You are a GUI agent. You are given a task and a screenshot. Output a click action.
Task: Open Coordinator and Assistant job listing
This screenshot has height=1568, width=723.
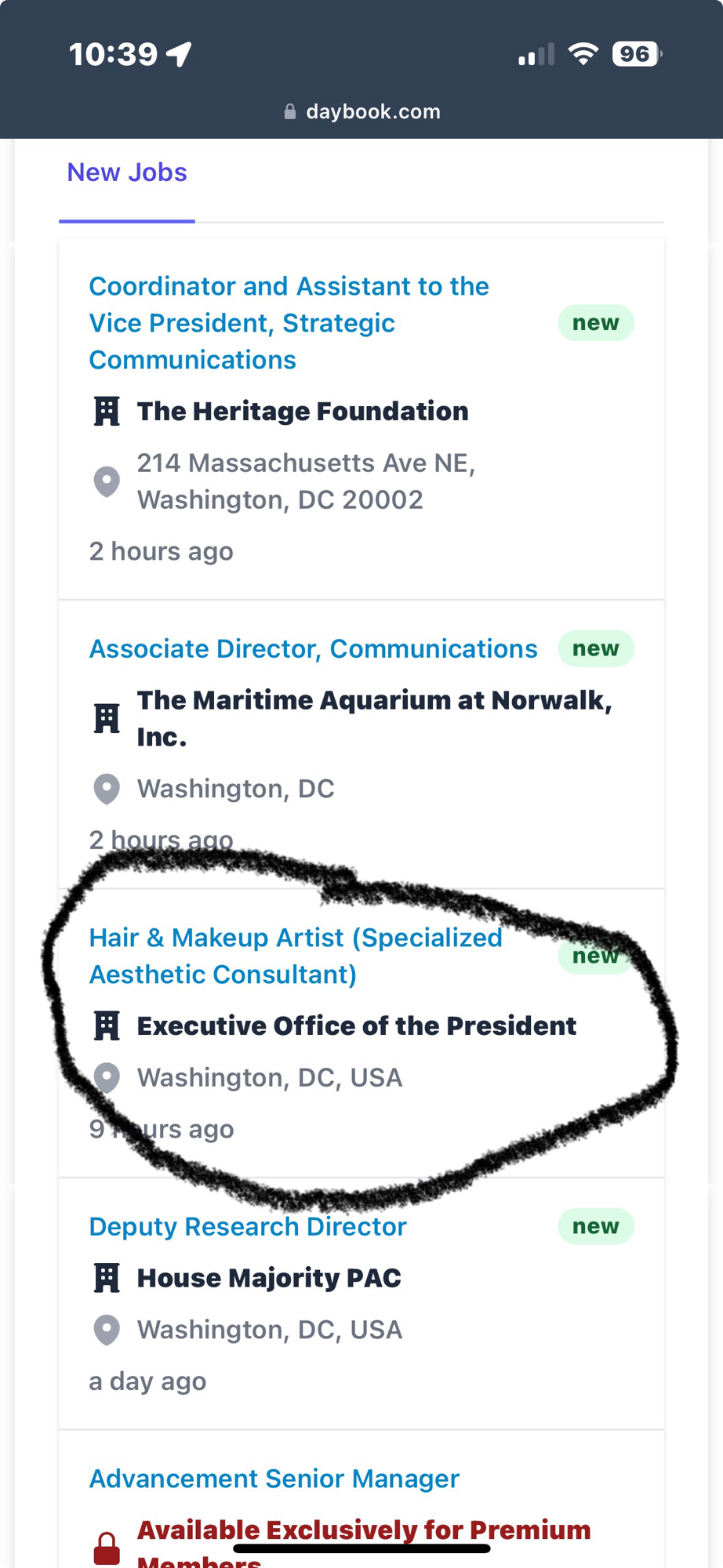point(289,323)
